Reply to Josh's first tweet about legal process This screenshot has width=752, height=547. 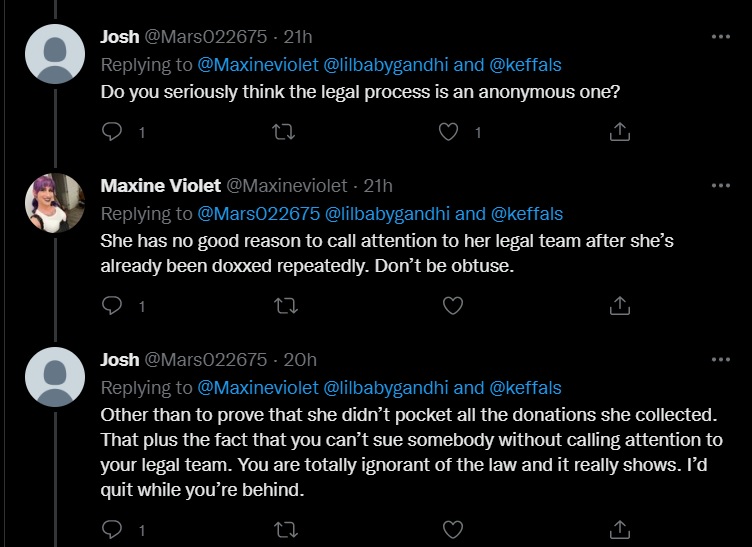(112, 131)
